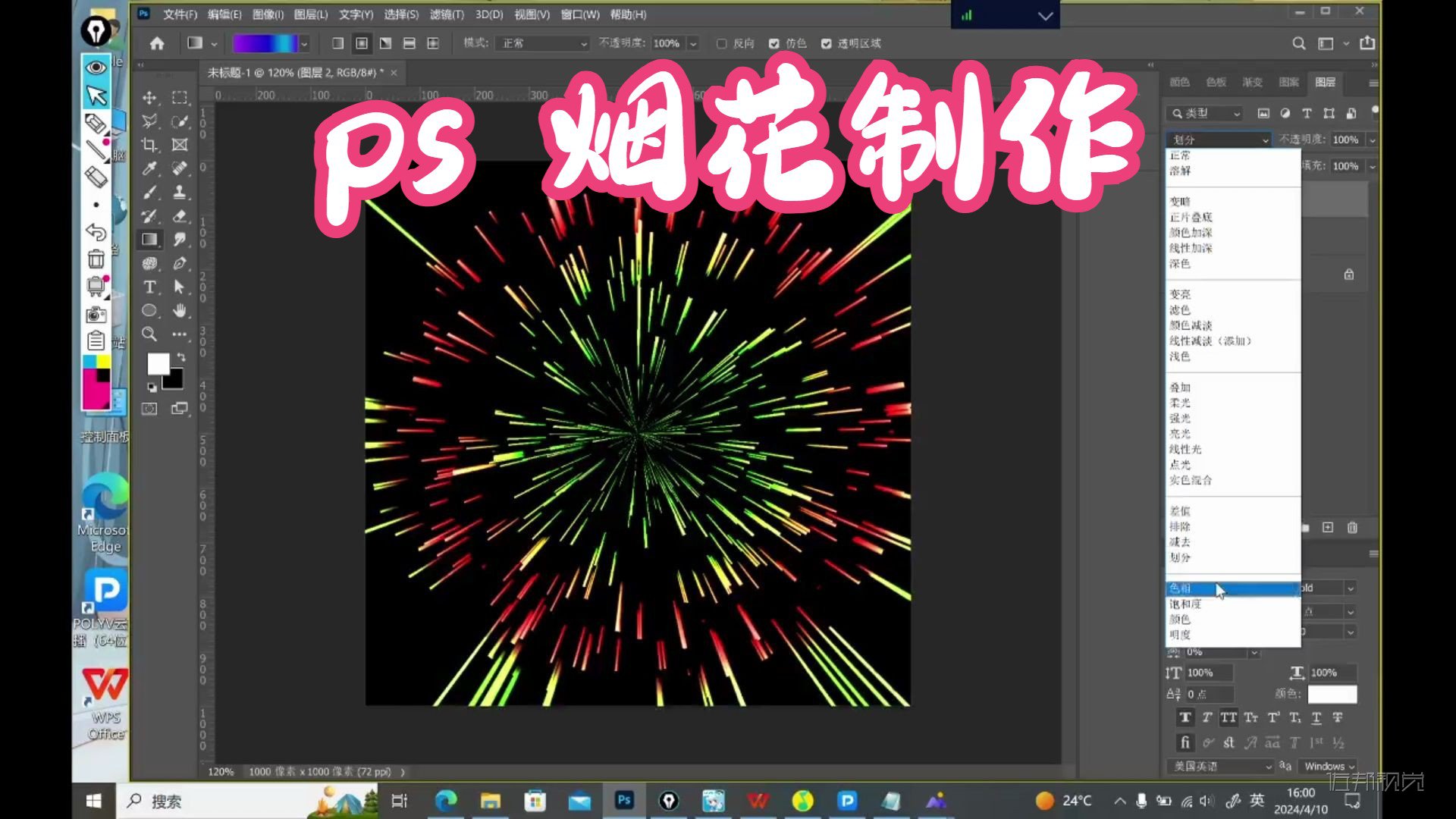This screenshot has width=1456, height=819.
Task: Select the Move tool
Action: point(149,98)
